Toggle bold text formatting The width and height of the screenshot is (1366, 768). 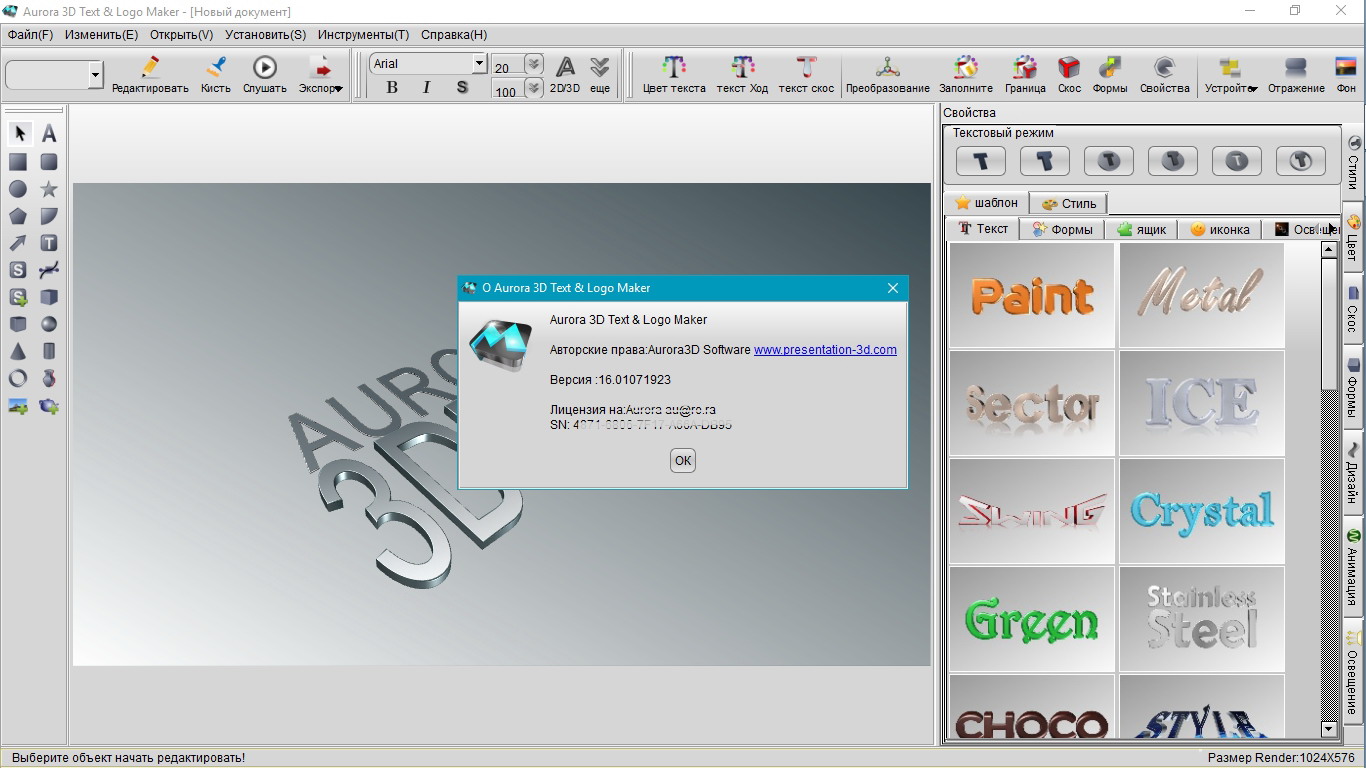[392, 88]
